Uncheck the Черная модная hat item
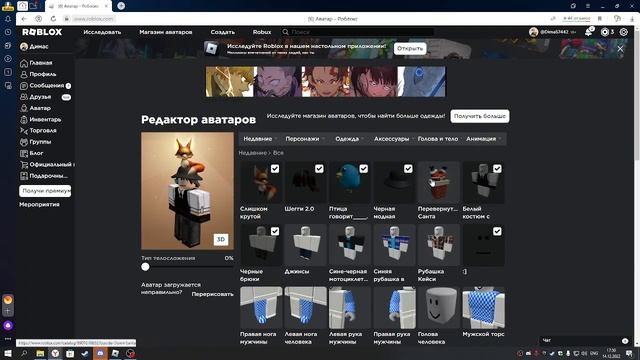The height and width of the screenshot is (360, 640). tap(408, 169)
